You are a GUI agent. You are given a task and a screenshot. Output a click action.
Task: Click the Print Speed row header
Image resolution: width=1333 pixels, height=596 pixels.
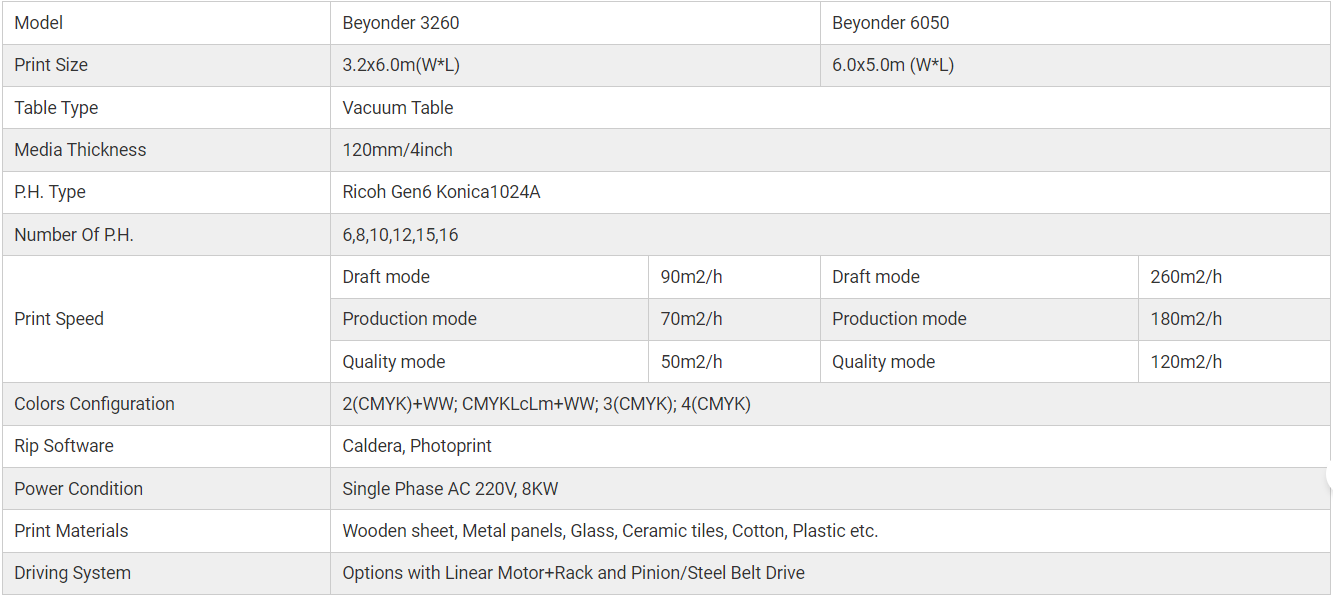coord(59,319)
